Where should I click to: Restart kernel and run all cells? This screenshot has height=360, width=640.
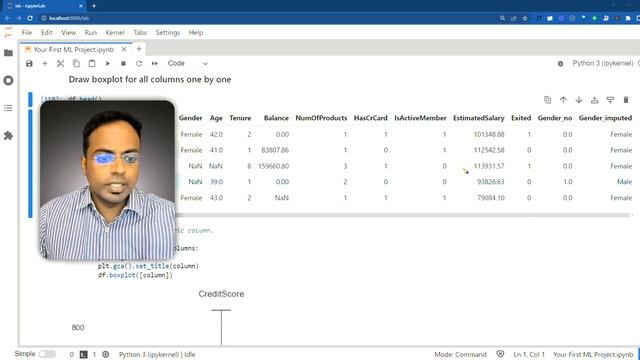pyautogui.click(x=155, y=64)
